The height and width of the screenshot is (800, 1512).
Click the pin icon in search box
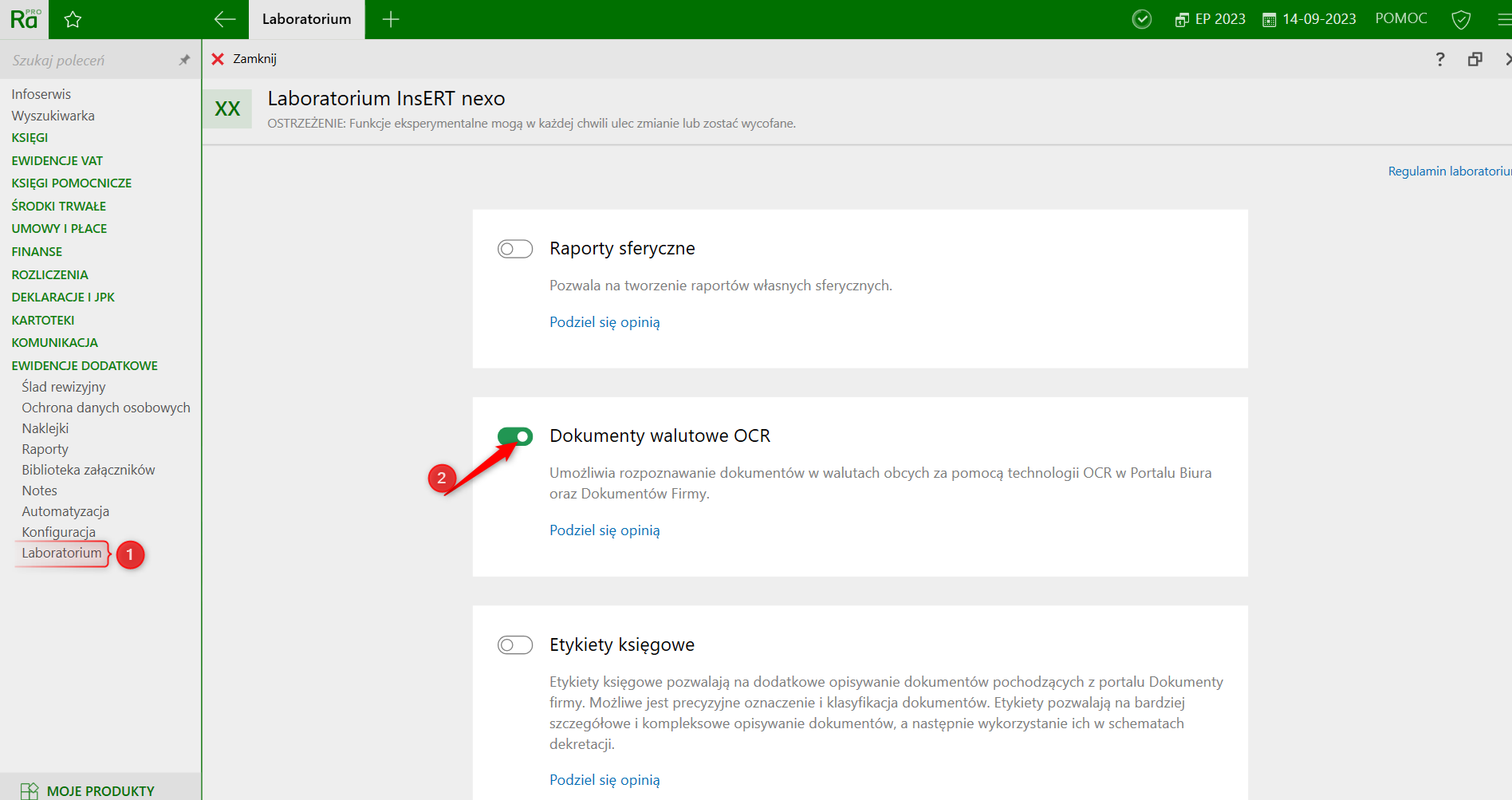(x=184, y=60)
